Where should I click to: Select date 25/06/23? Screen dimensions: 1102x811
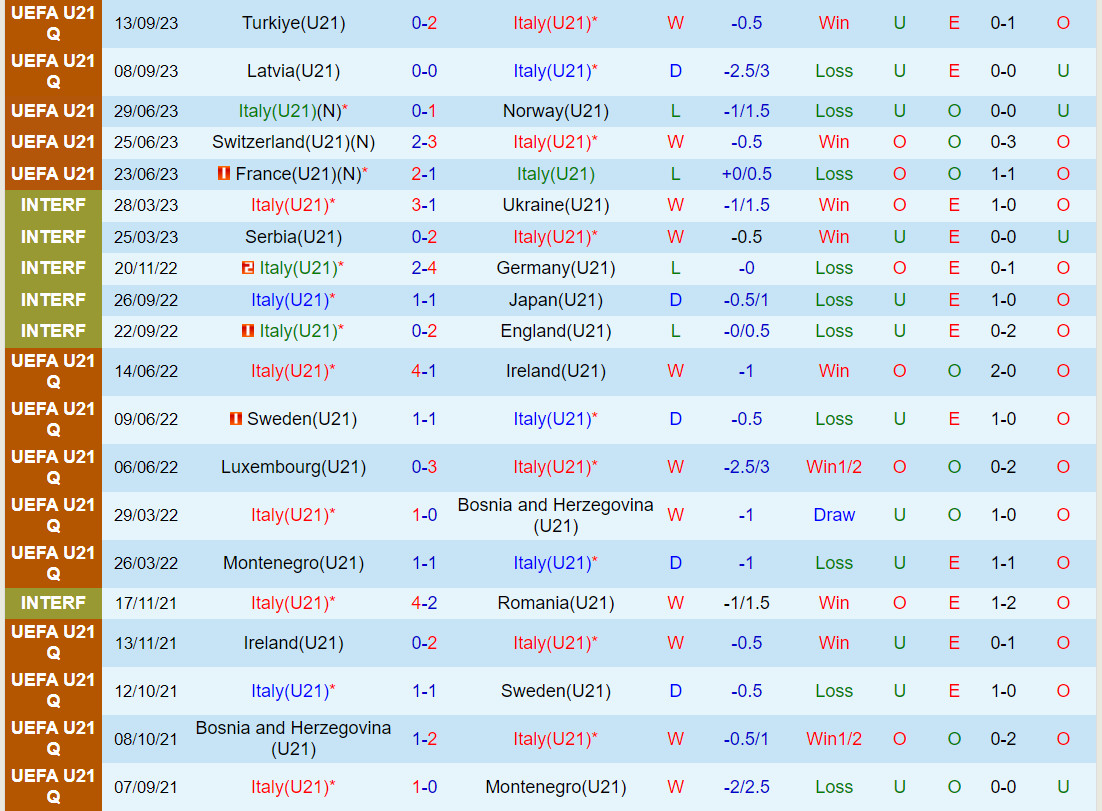(x=146, y=142)
